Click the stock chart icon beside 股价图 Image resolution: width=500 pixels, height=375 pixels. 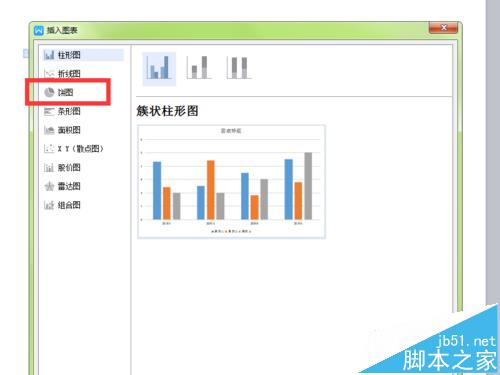point(49,167)
